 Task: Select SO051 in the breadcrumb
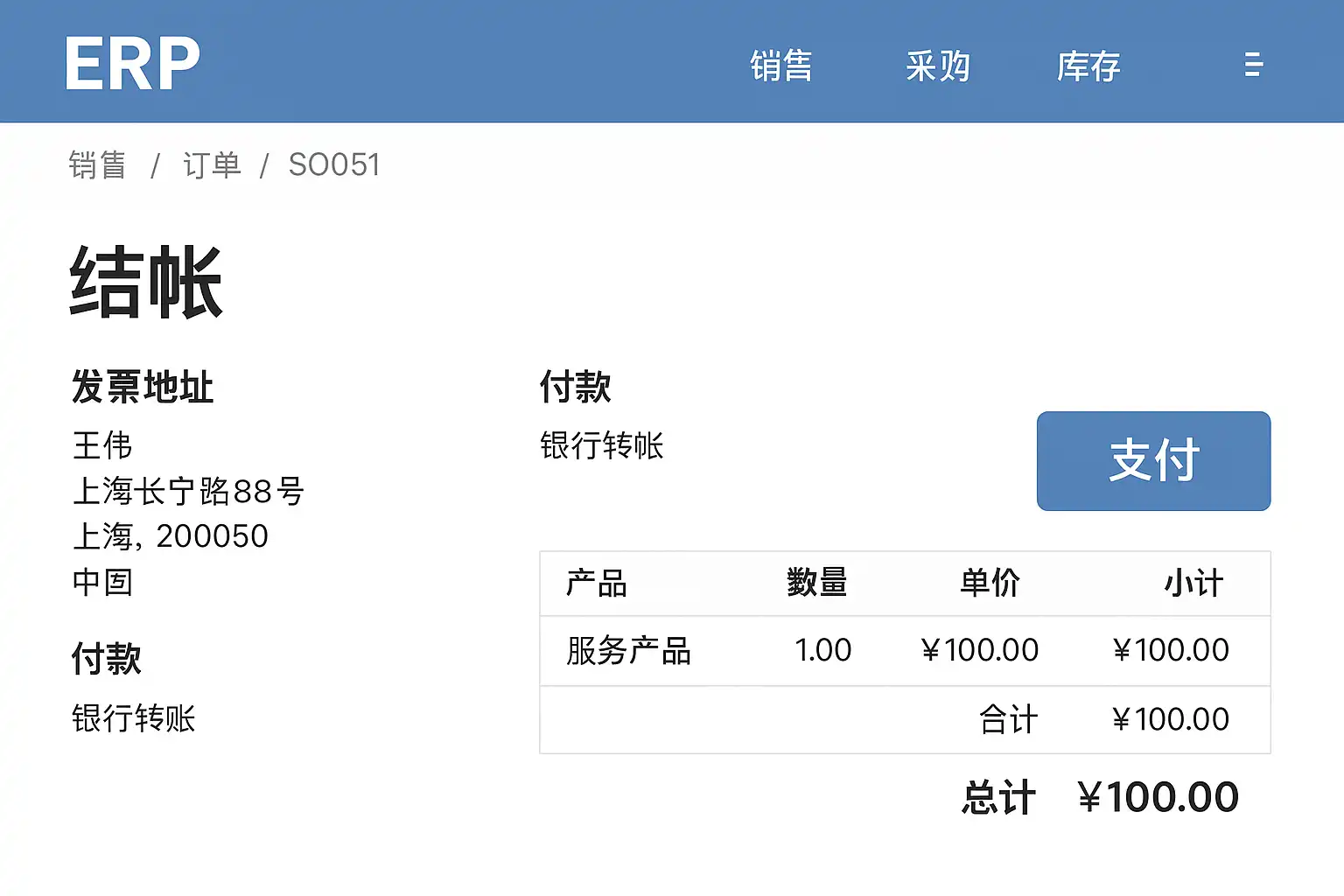coord(334,165)
